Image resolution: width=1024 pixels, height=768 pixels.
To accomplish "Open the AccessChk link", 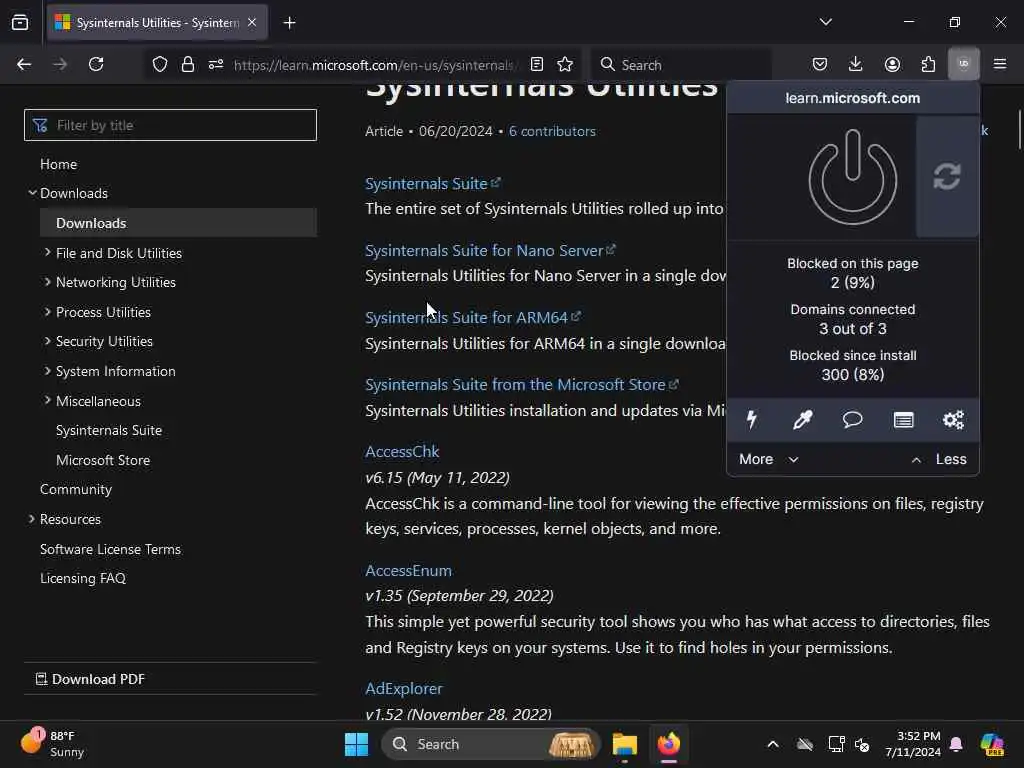I will [x=402, y=451].
